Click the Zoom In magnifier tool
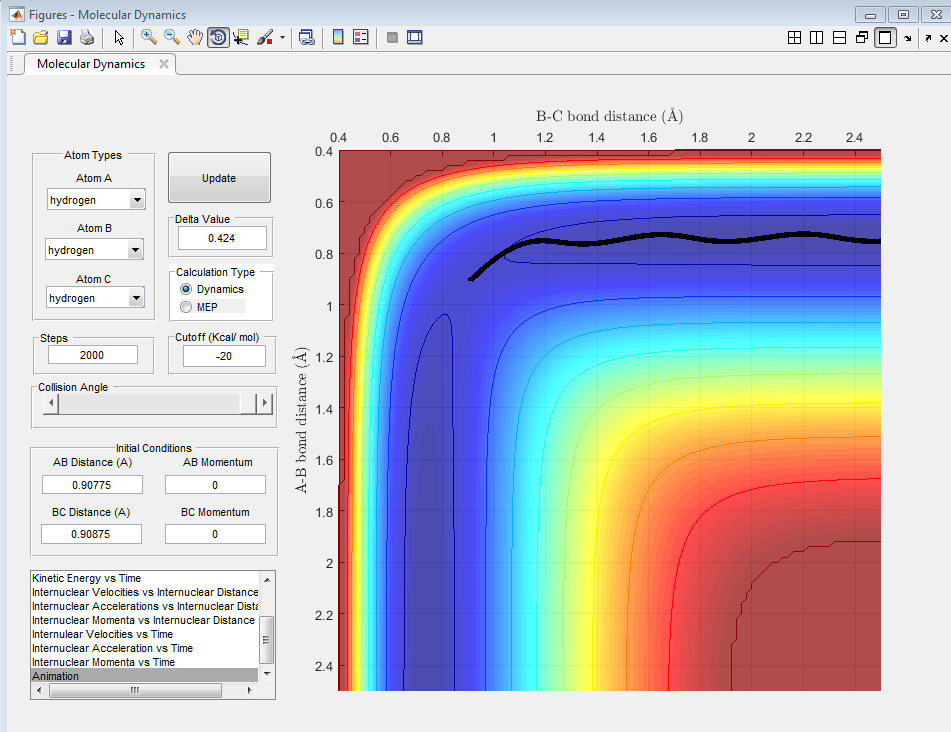This screenshot has width=951, height=732. point(148,38)
